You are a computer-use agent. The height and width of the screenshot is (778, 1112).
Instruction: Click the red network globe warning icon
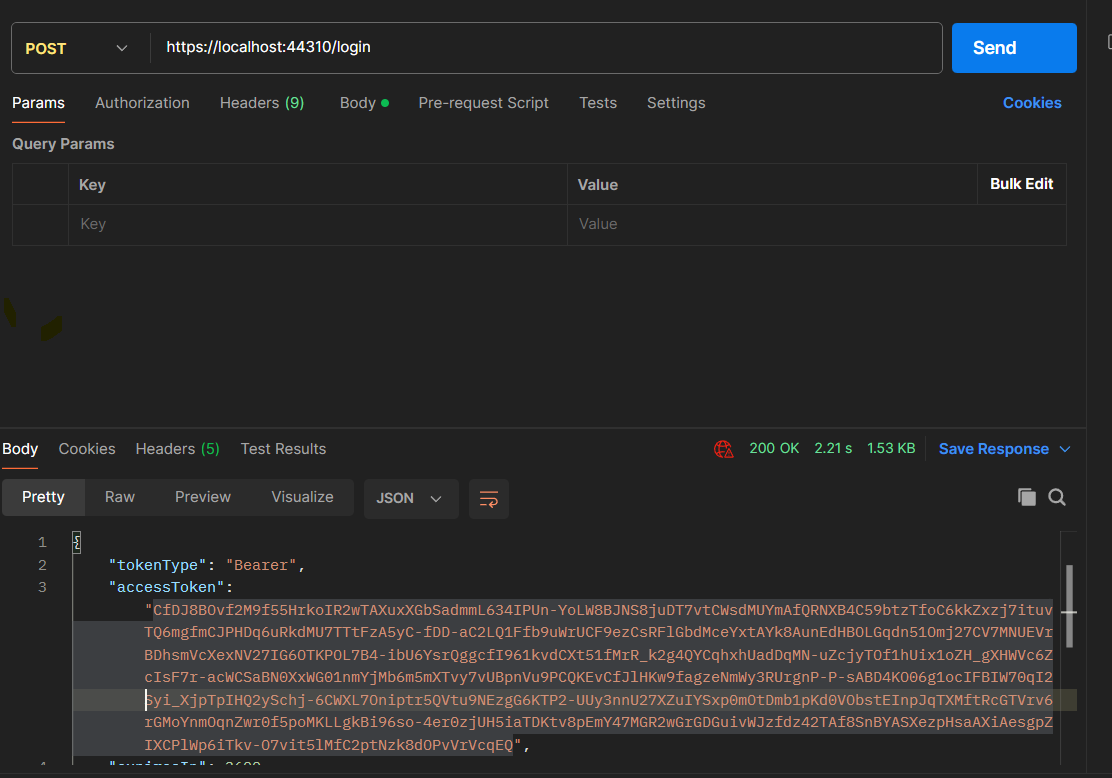coord(723,449)
